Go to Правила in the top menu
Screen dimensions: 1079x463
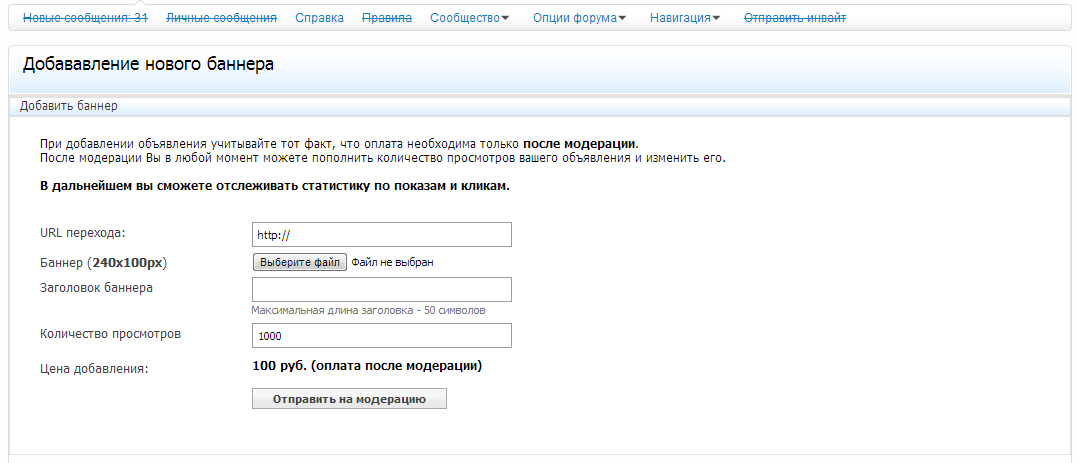[386, 18]
